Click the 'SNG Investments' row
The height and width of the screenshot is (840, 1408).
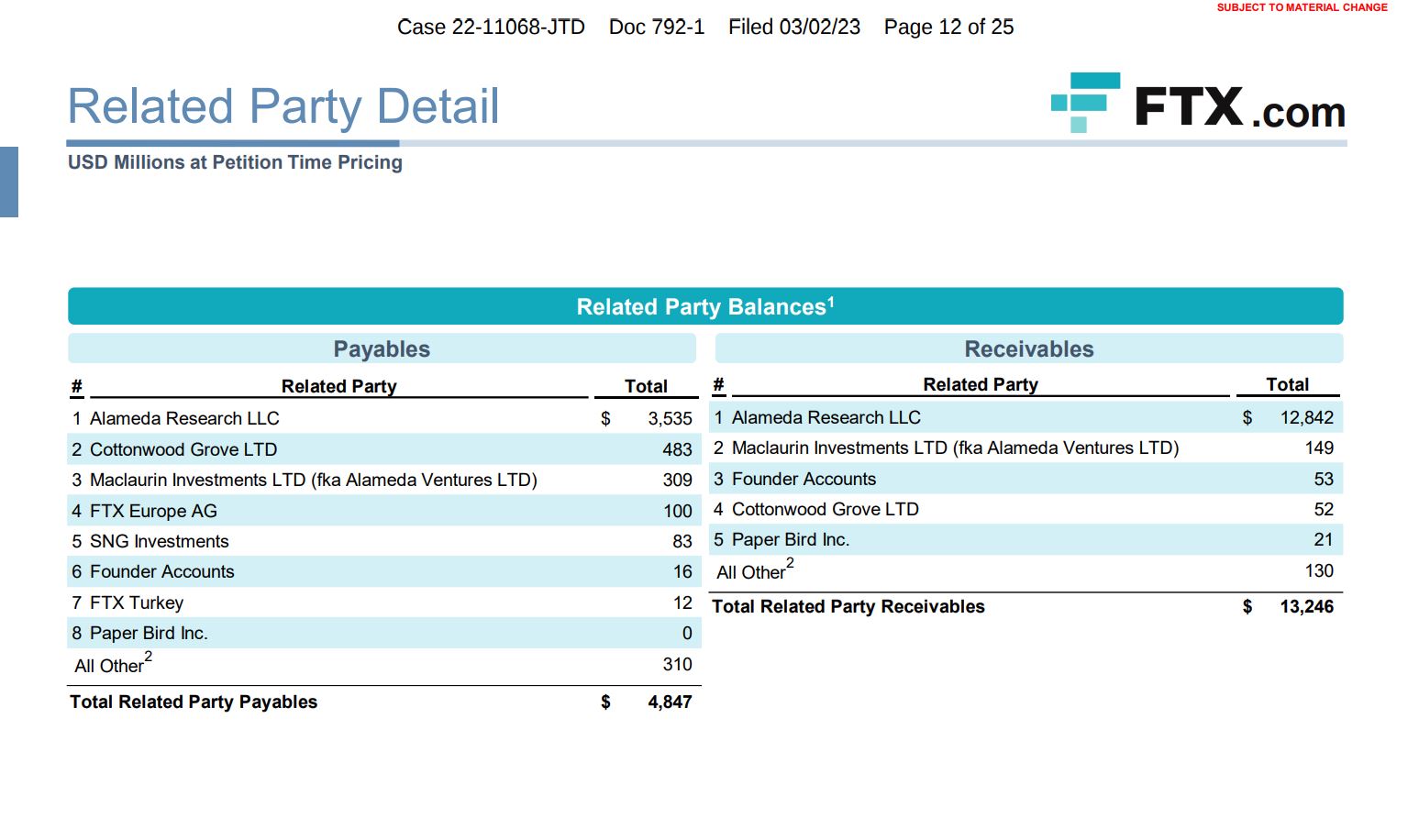point(384,541)
